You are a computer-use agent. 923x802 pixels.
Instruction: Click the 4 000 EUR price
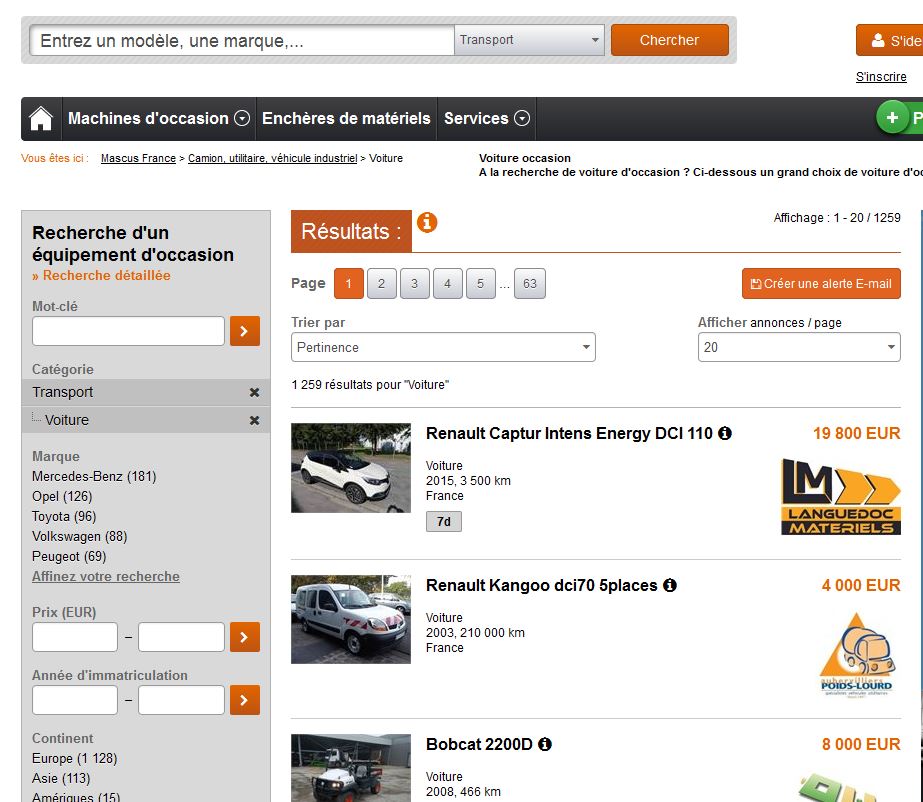tap(861, 585)
